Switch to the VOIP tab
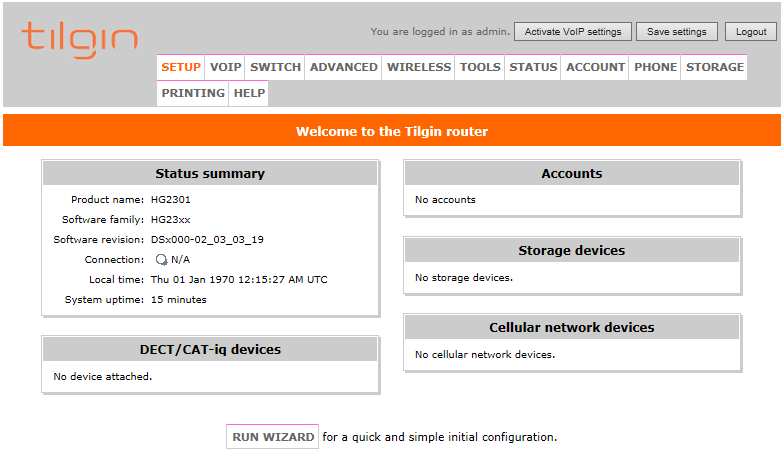Screen dimensions: 784x451 [225, 67]
